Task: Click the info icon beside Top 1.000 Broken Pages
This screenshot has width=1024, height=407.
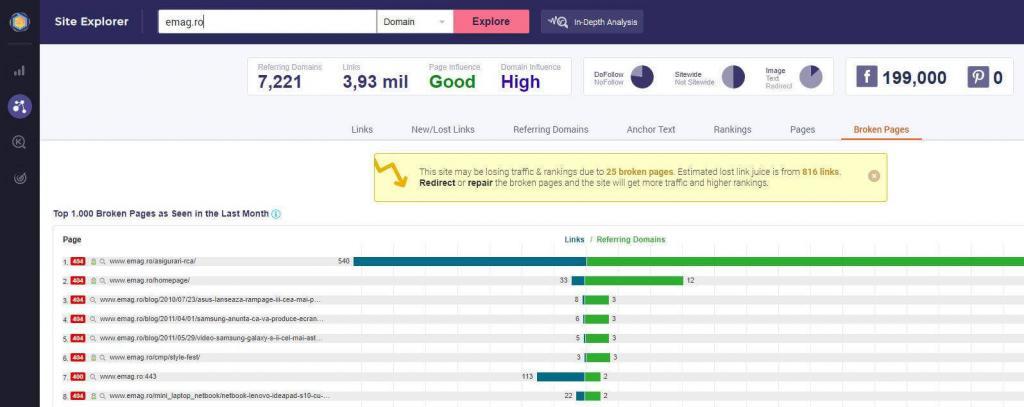Action: pos(276,214)
